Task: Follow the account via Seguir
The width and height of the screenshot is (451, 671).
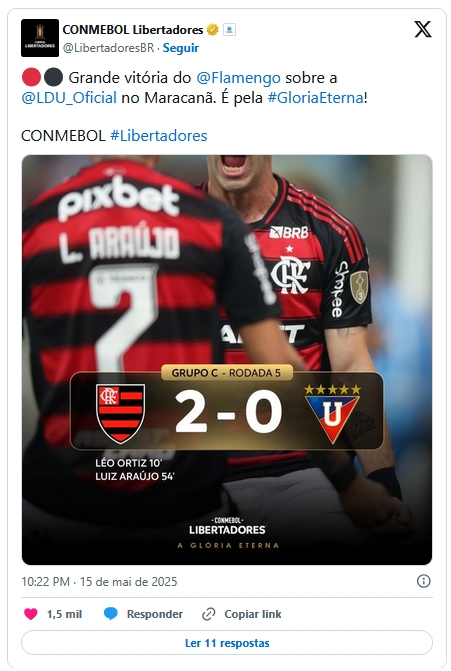Action: tap(181, 48)
